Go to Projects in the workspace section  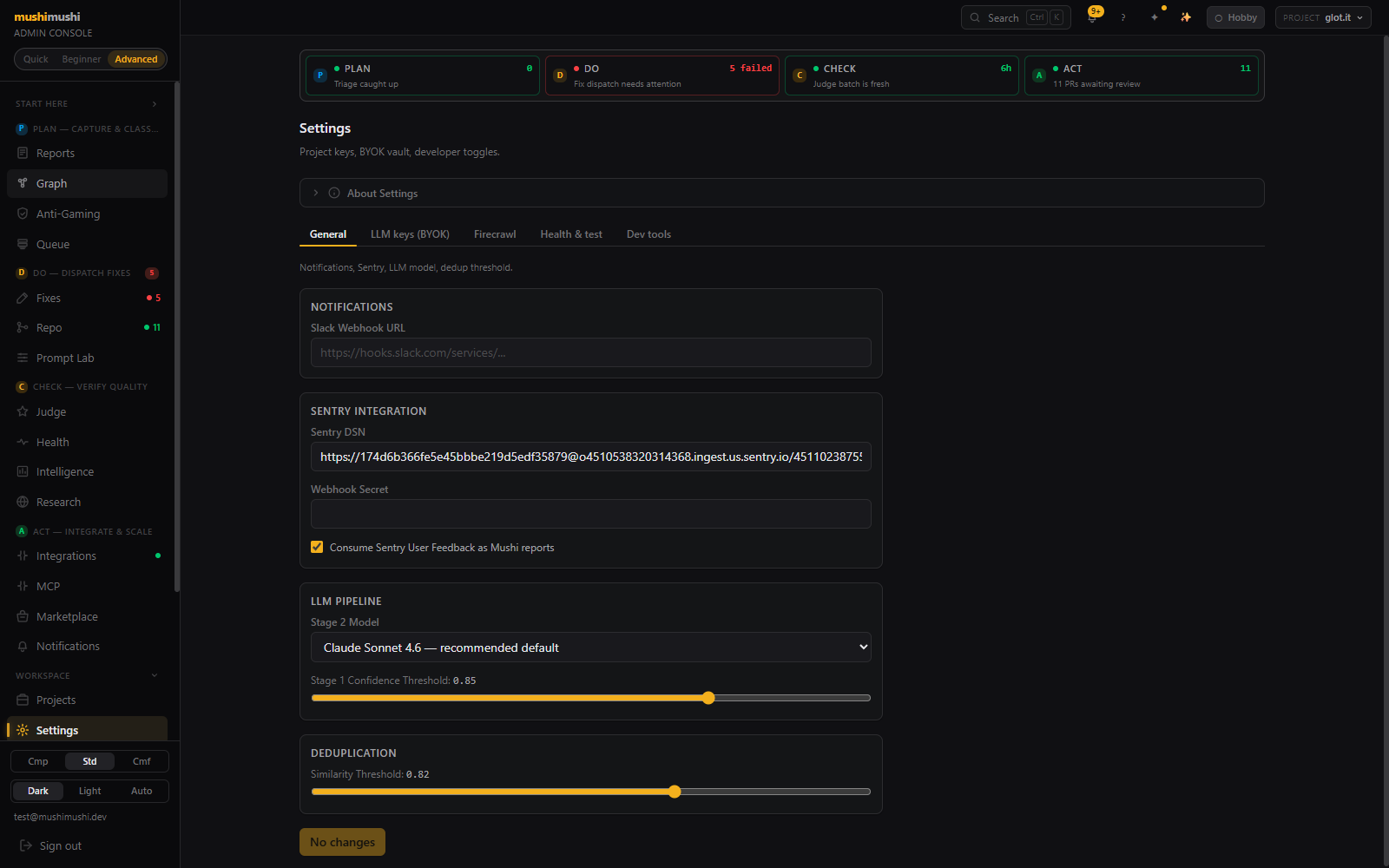coord(87,700)
